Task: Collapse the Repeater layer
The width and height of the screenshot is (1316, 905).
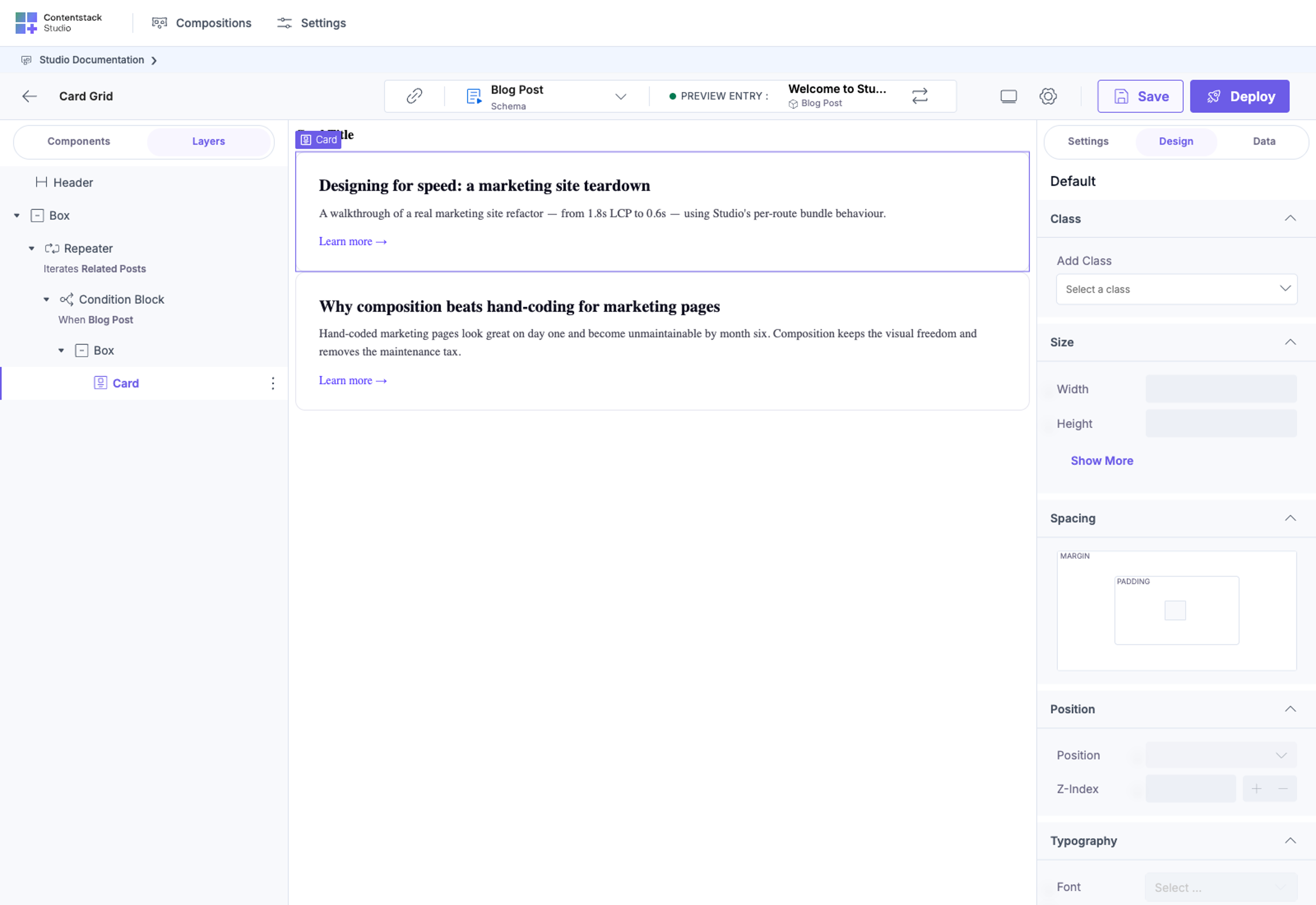Action: 32,249
